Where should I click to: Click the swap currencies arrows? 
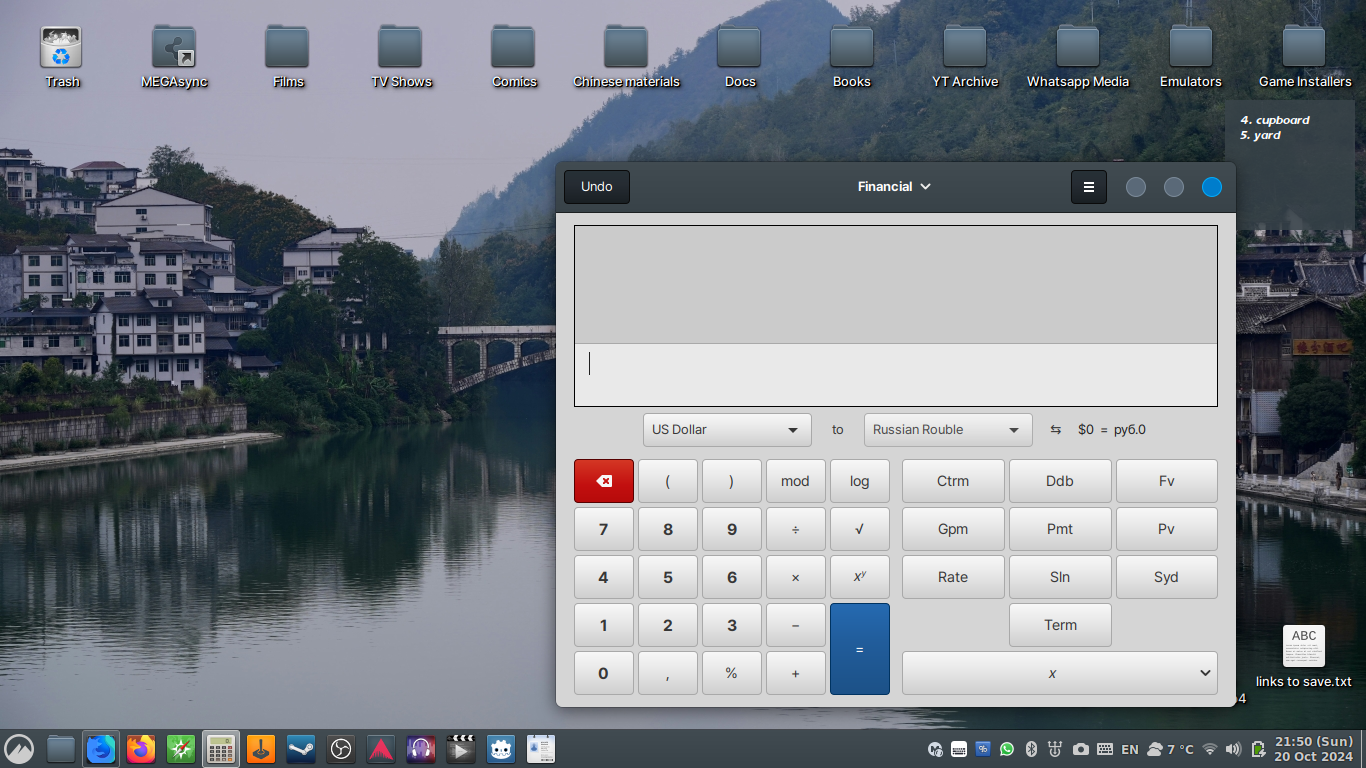1055,429
